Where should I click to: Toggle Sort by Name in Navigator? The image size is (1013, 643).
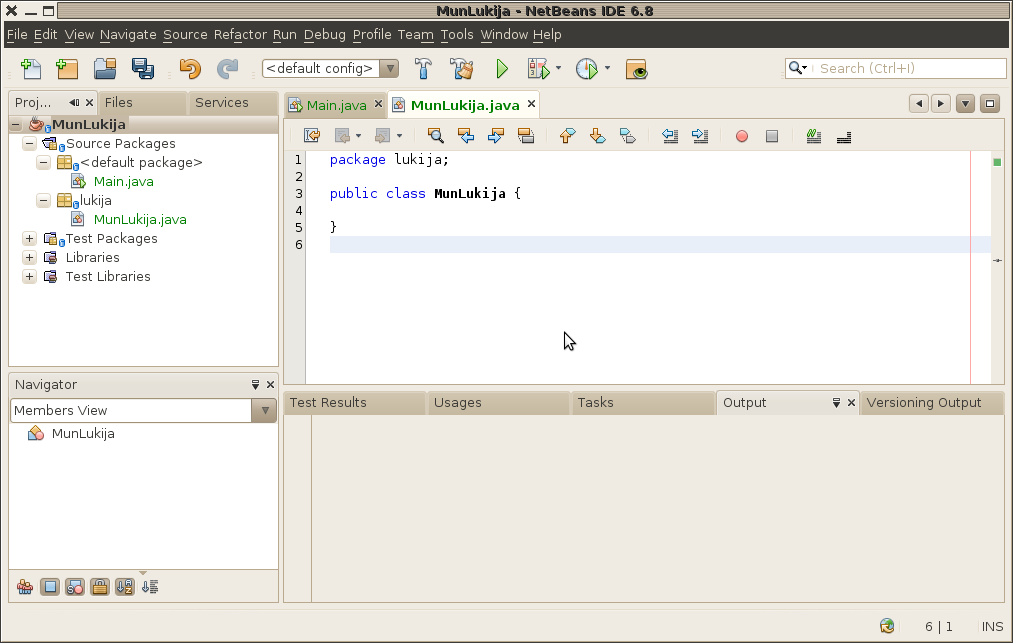(x=125, y=587)
